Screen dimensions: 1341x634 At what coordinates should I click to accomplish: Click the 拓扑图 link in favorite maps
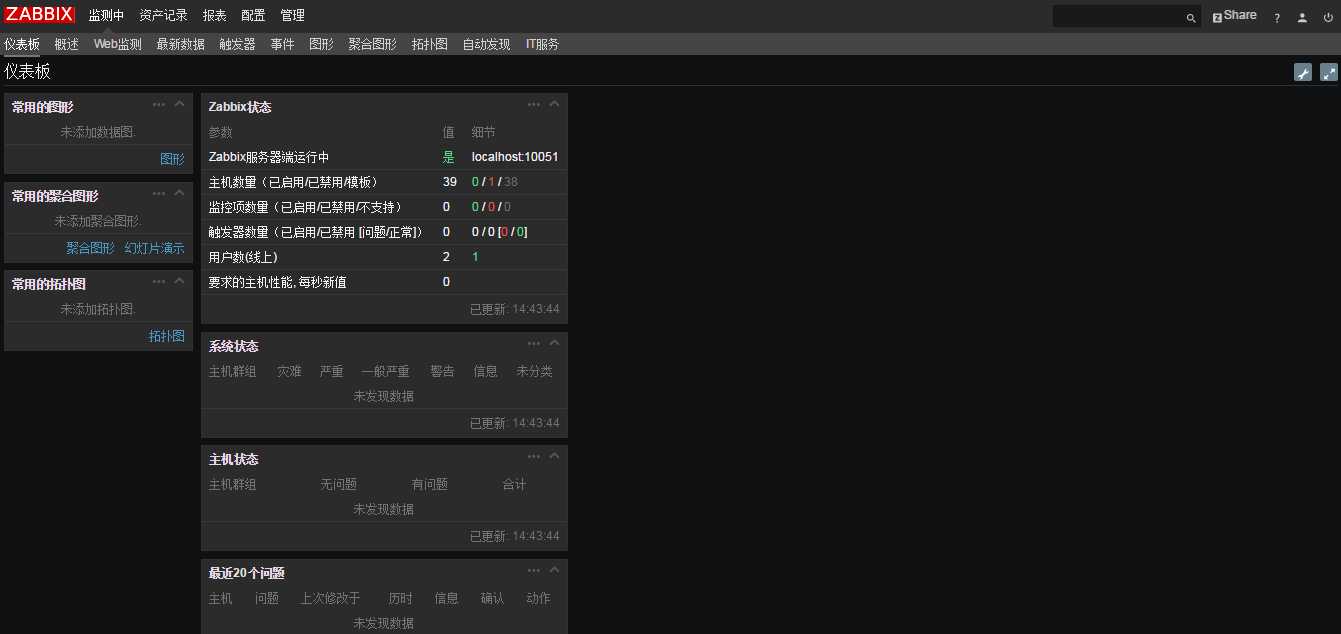click(167, 336)
